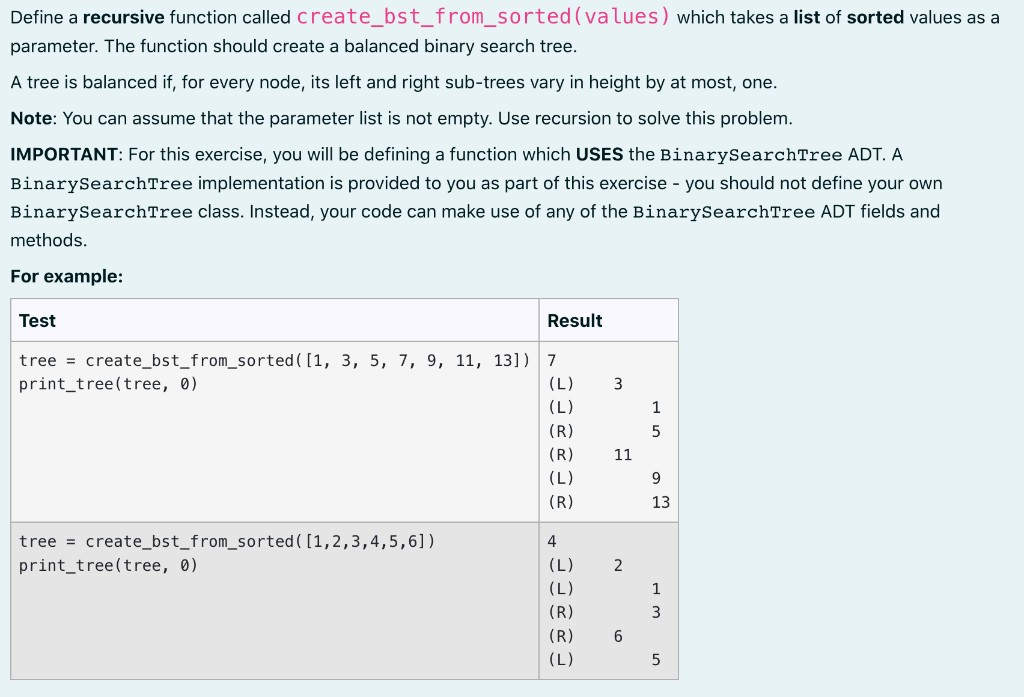Viewport: 1024px width, 697px height.
Task: Select the (R) 6 line in second result
Action: [585, 636]
